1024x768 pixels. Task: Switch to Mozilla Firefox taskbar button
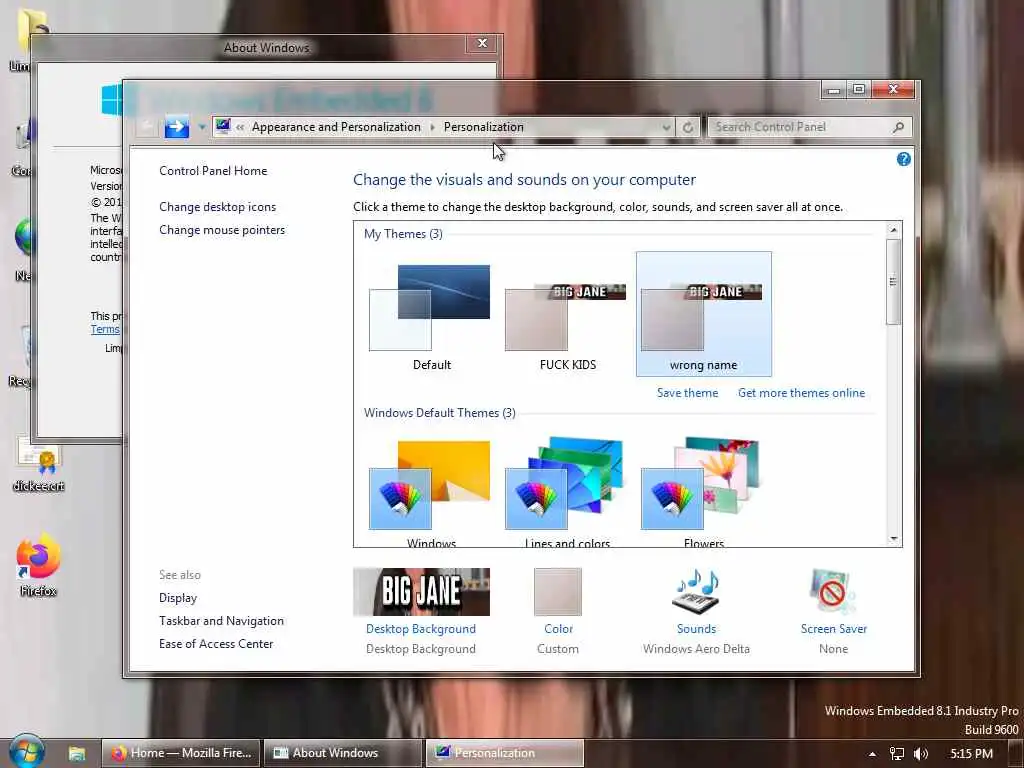point(181,753)
